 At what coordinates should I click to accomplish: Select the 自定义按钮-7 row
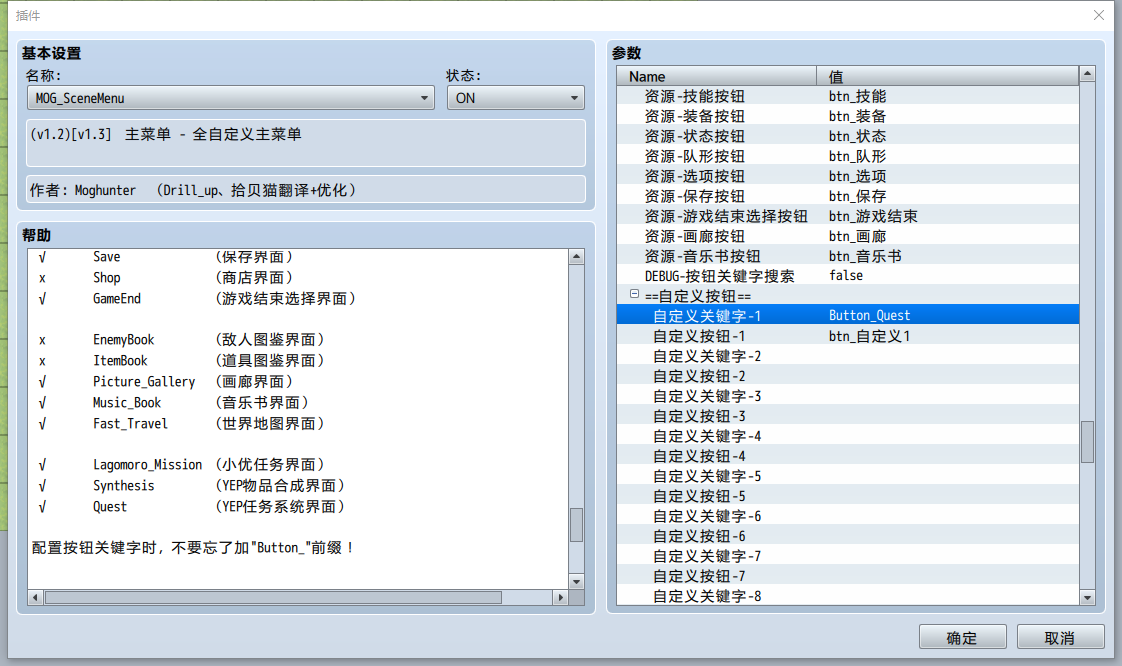848,576
